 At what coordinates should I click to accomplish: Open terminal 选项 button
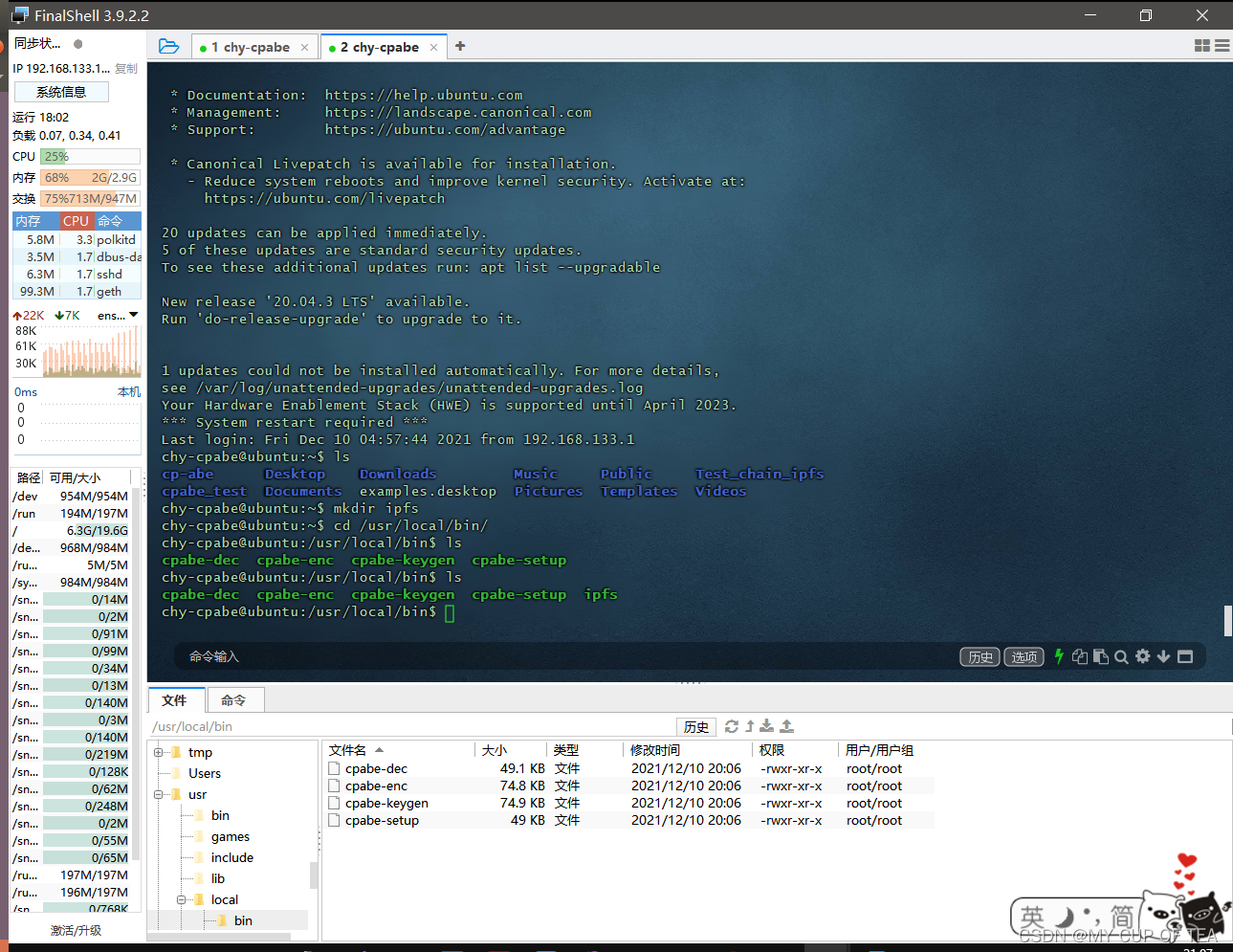[x=1024, y=656]
